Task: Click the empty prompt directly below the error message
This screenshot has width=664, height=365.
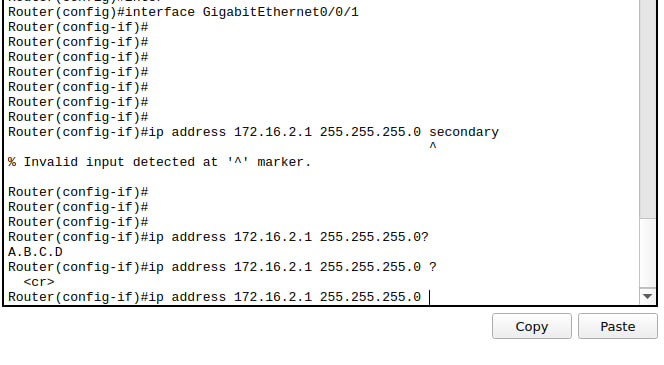Action: 78,192
